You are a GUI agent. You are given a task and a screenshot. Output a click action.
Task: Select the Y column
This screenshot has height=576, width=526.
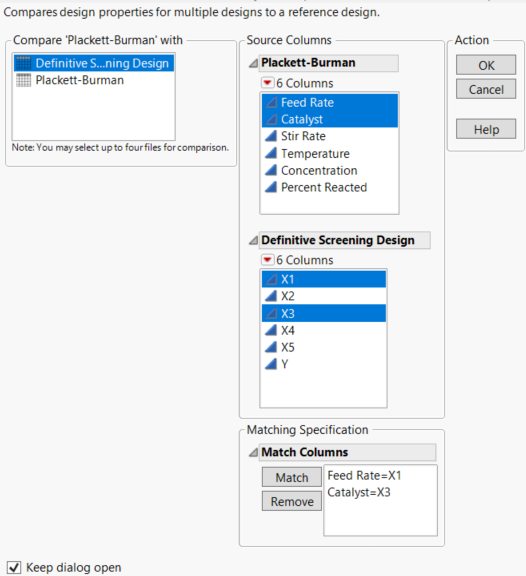pyautogui.click(x=324, y=364)
